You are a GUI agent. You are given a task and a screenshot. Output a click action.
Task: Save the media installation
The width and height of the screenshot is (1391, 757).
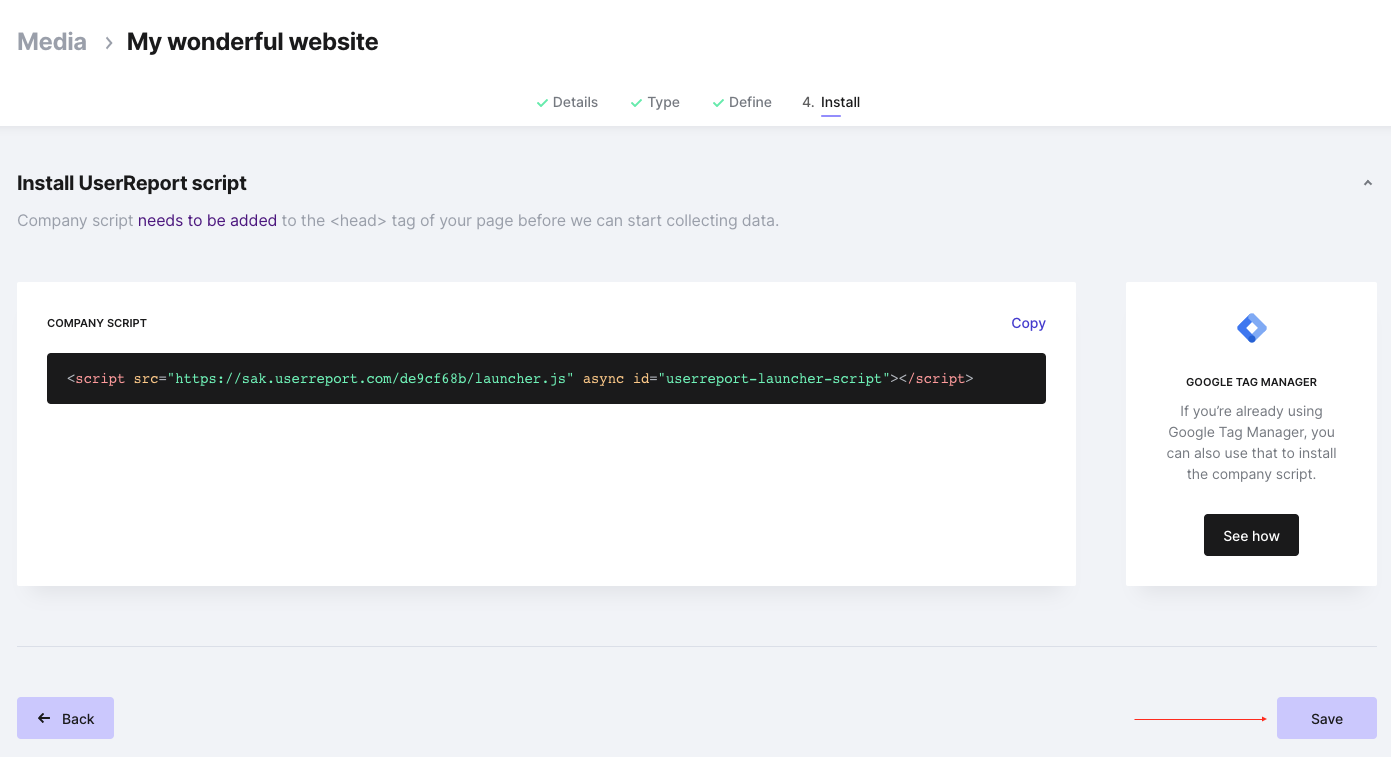[1327, 718]
